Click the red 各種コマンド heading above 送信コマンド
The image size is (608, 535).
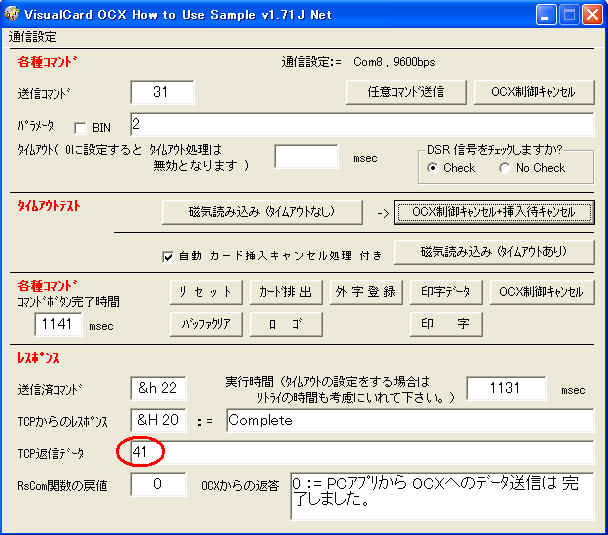click(47, 62)
